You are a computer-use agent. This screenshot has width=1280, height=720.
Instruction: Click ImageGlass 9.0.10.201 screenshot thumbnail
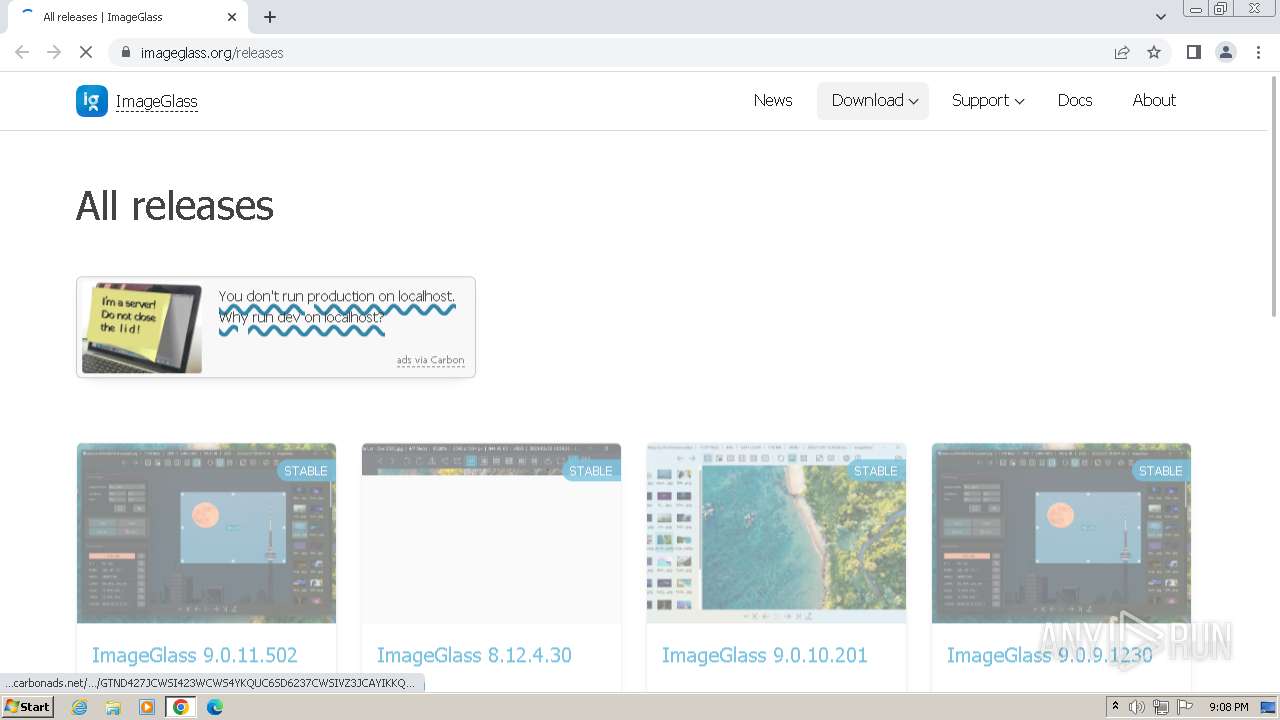[x=776, y=533]
